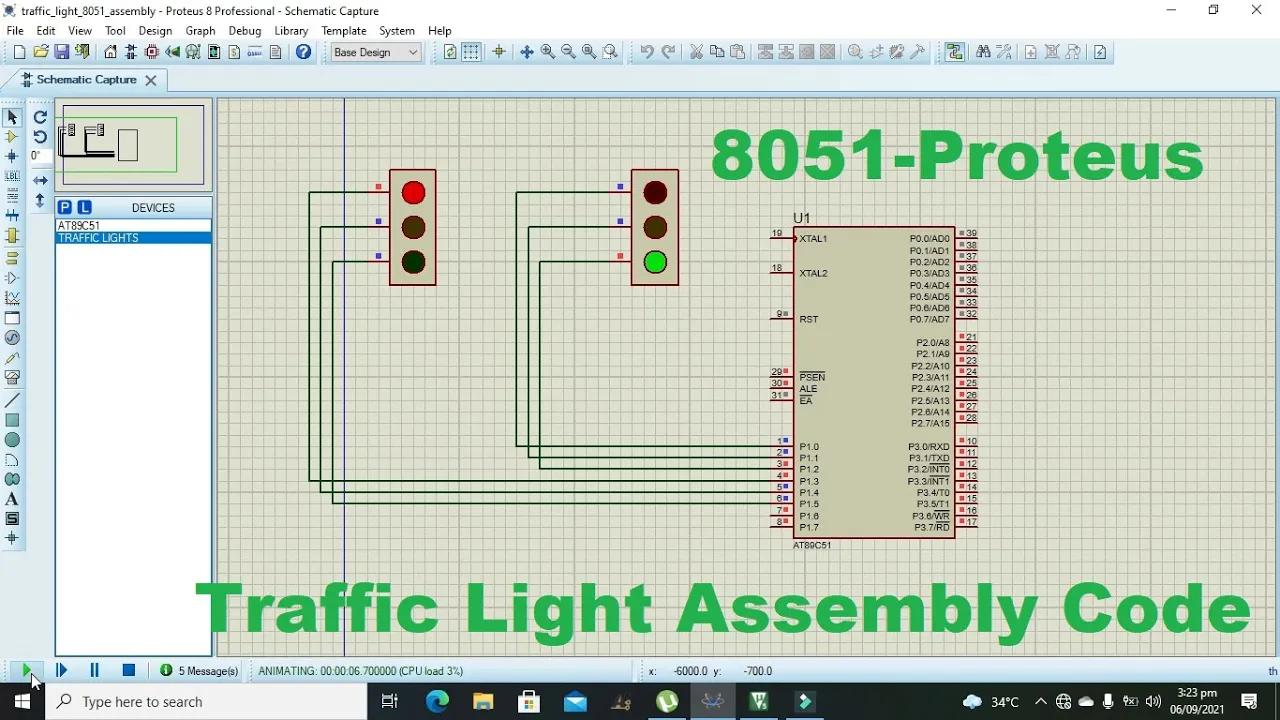Click the rotation angle input field
This screenshot has height=720, width=1280.
(39, 156)
